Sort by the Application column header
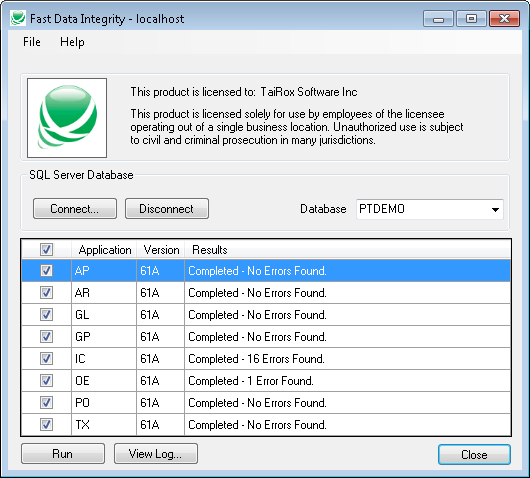The width and height of the screenshot is (530, 478). click(x=104, y=250)
